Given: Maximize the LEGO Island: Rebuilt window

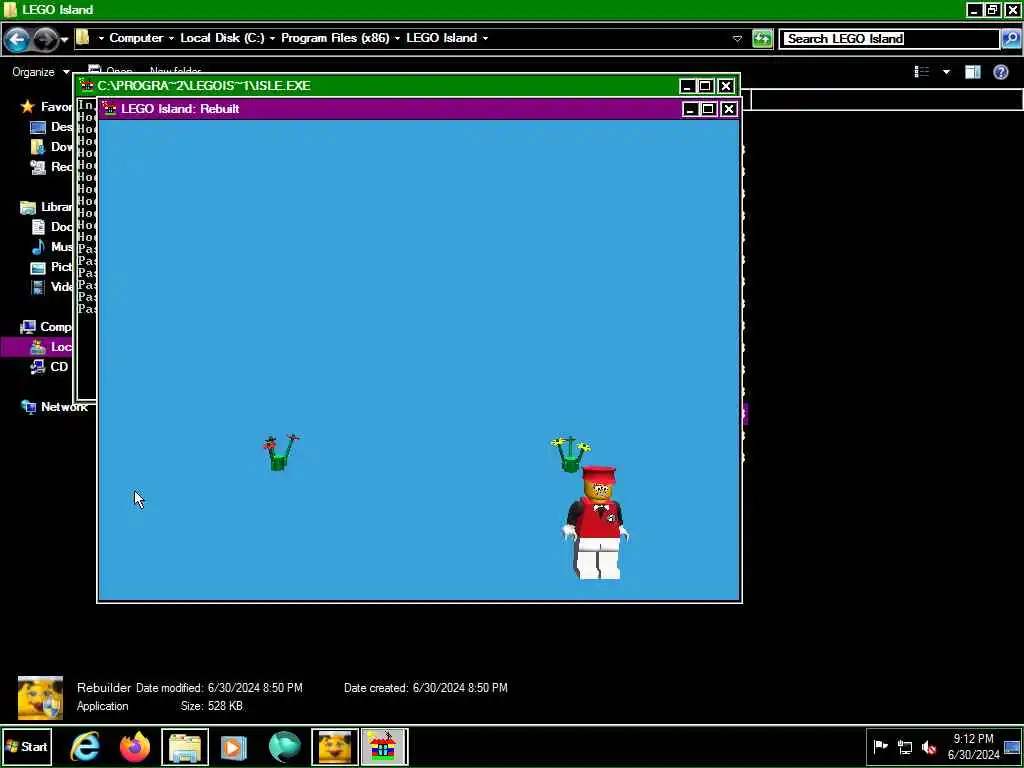Looking at the screenshot, I should (708, 109).
